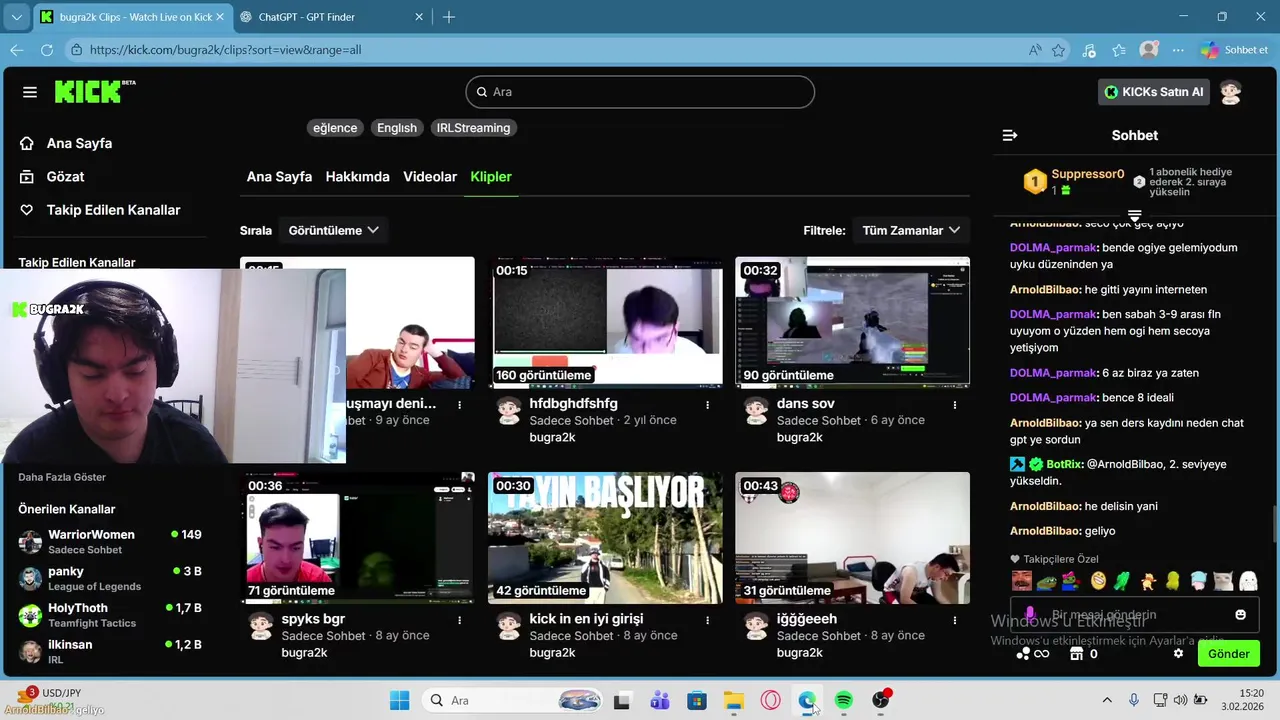Insert the white cat emote
This screenshot has width=1280, height=720.
[1223, 581]
